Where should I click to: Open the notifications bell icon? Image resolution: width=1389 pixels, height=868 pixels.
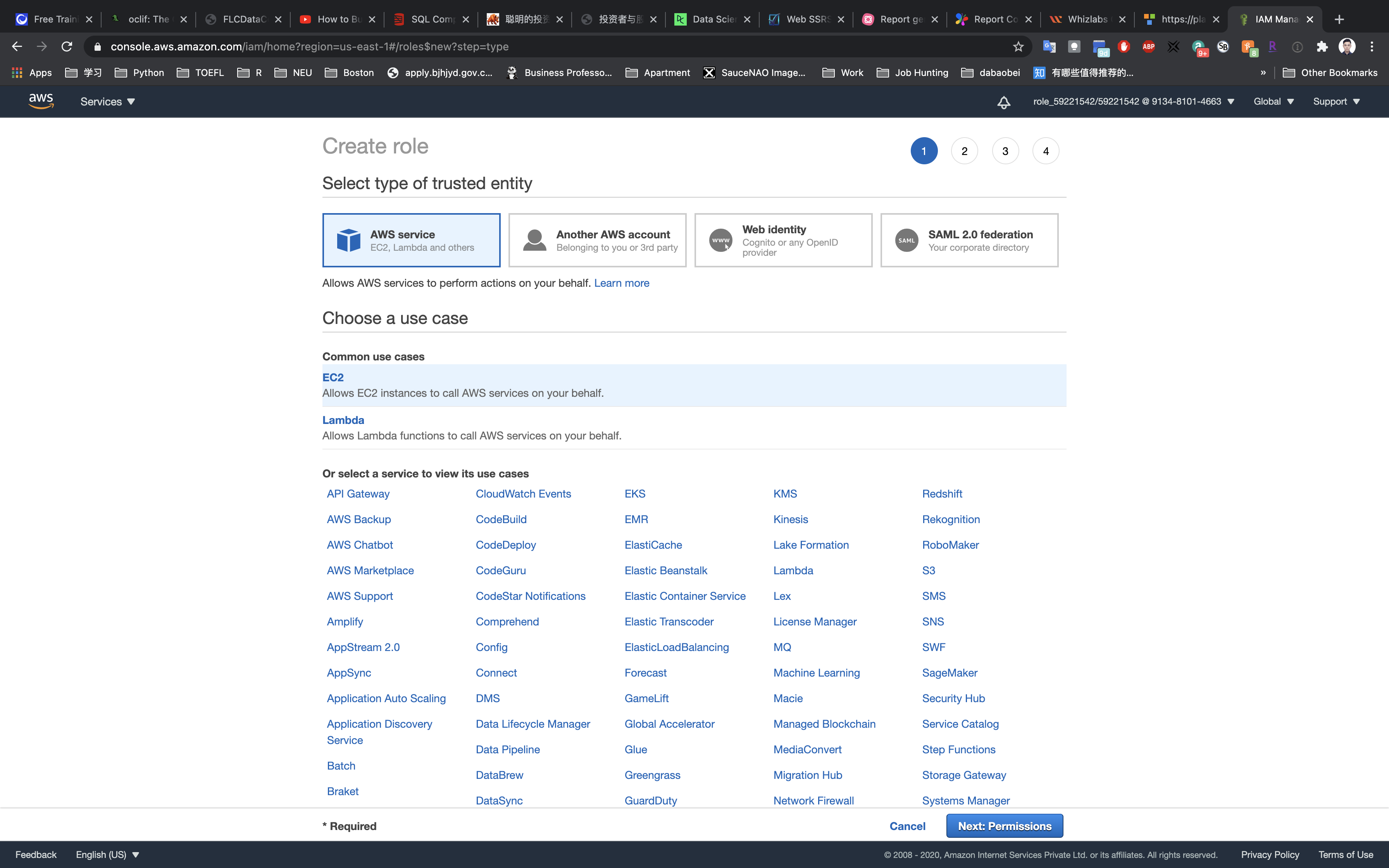(x=1003, y=102)
